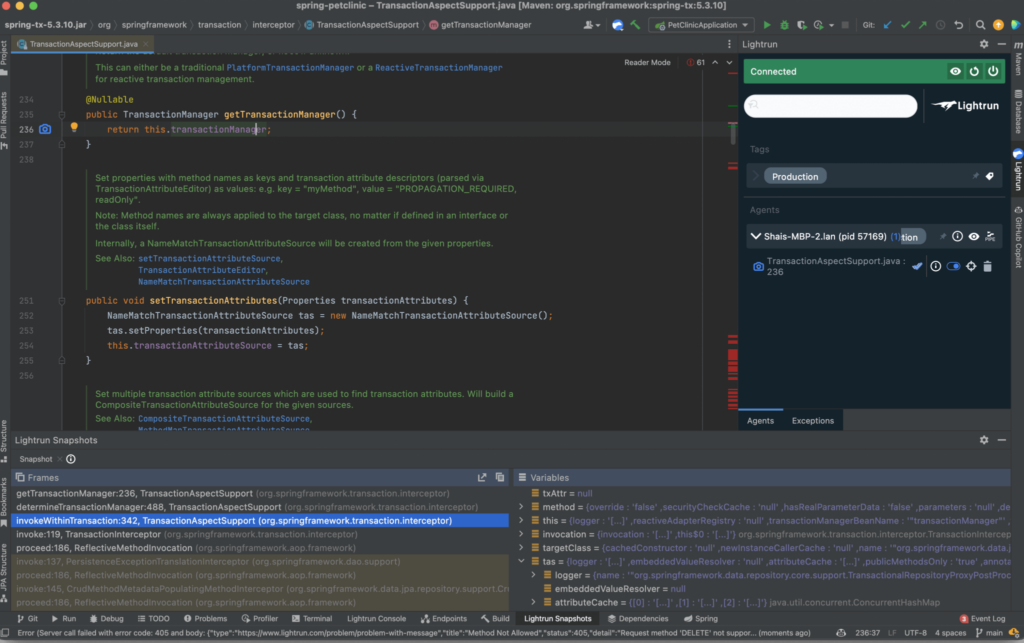
Task: Collapse the Shais-MBP-2.lan agent entry
Action: 756,236
